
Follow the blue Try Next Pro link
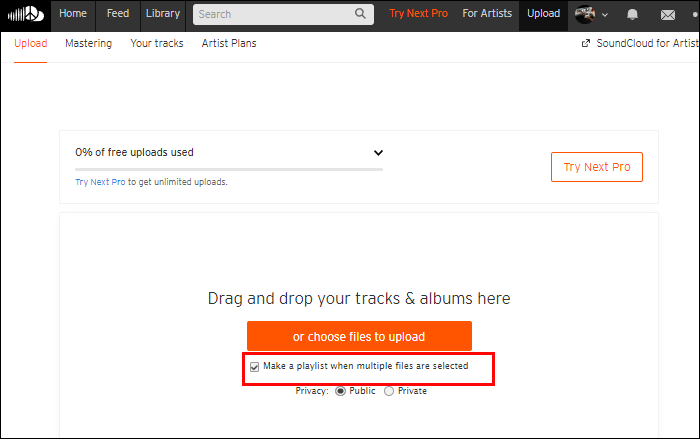(100, 182)
